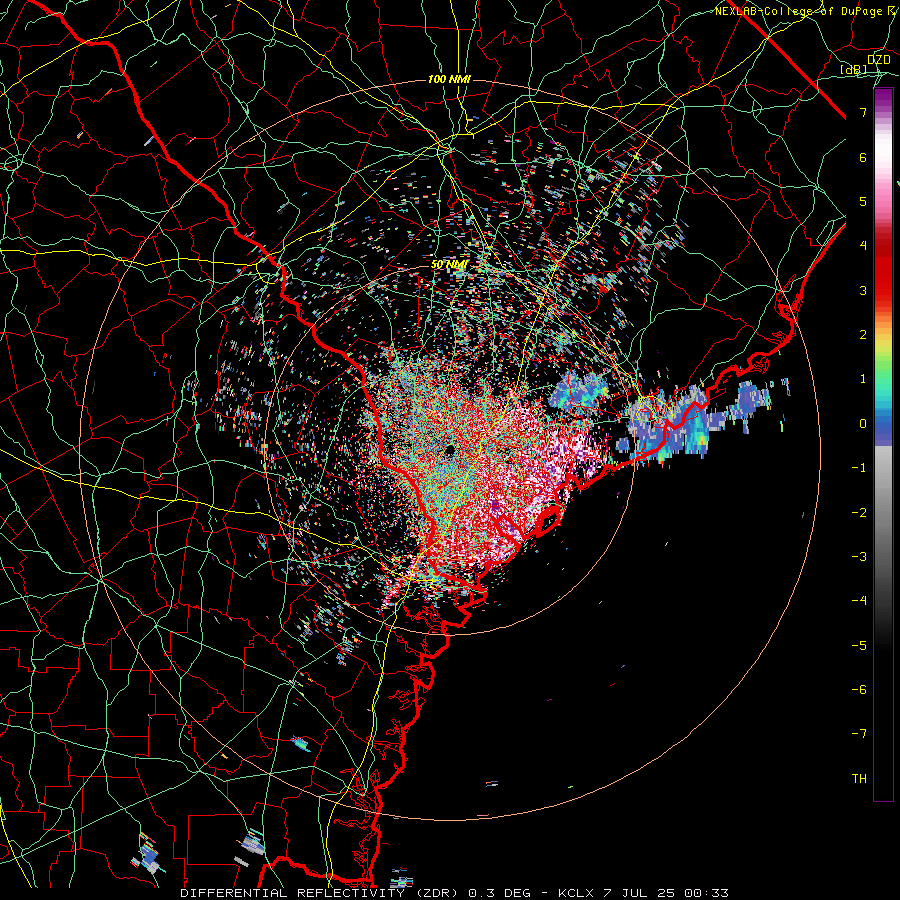
Task: Click the 00:33 timestamp in caption
Action: coord(709,893)
